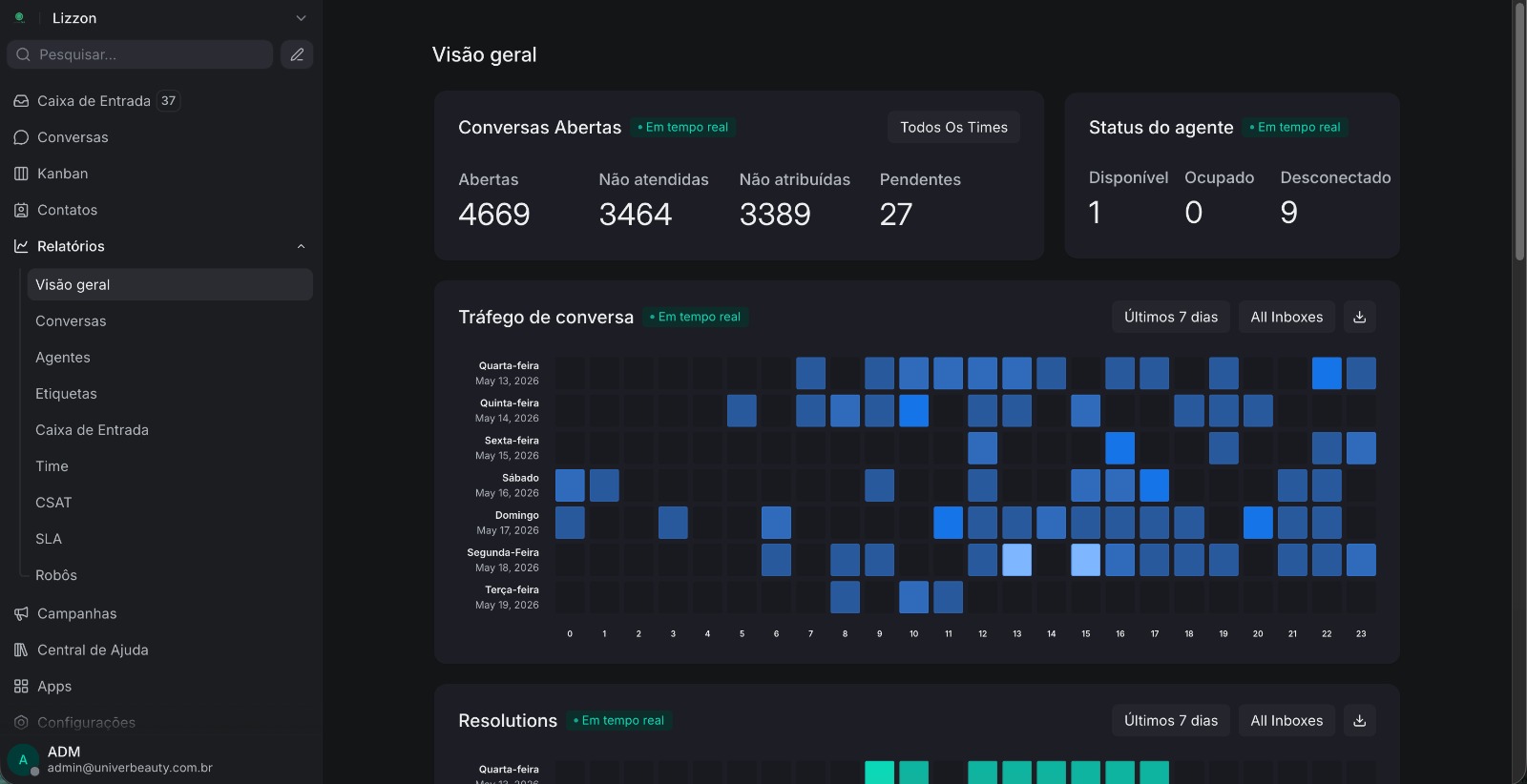Open the SLA report
1527x784 pixels.
click(170, 539)
